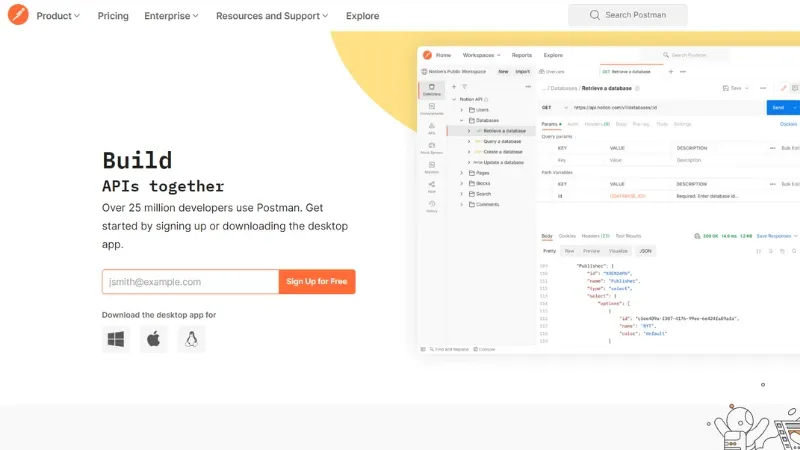
Task: Collapse the Databases folder
Action: 462,120
